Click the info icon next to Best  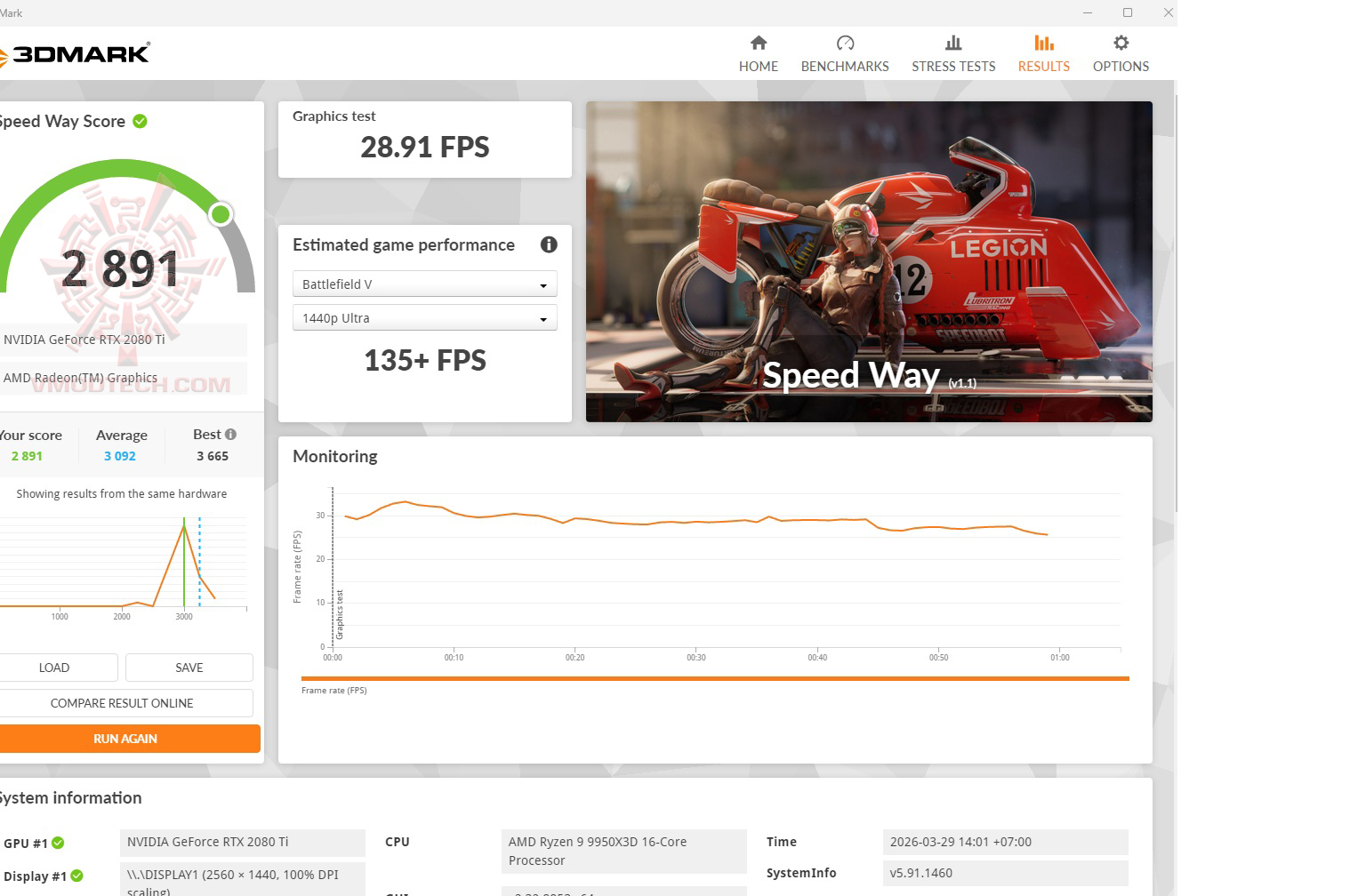[231, 435]
